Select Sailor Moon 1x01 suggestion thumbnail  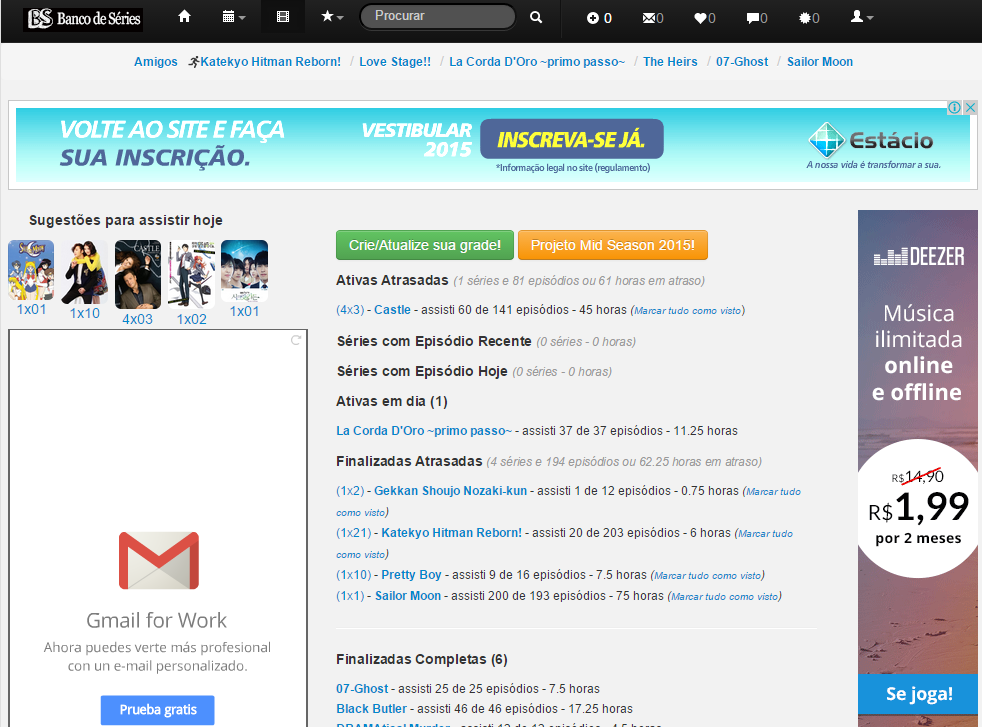[x=31, y=271]
